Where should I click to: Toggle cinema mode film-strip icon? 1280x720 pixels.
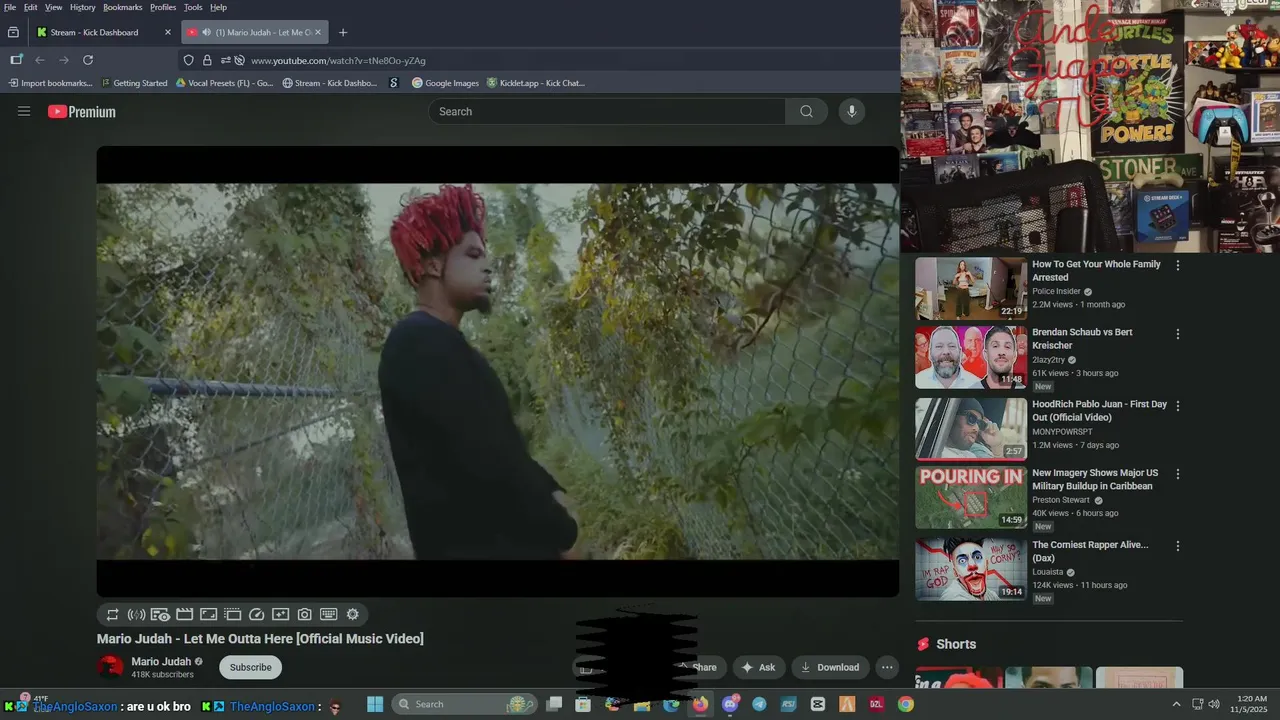(x=185, y=614)
